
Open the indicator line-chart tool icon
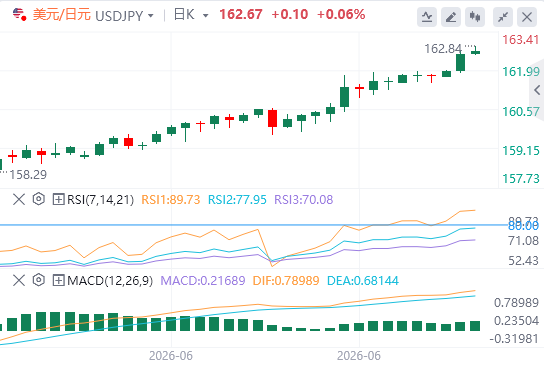[x=427, y=17]
